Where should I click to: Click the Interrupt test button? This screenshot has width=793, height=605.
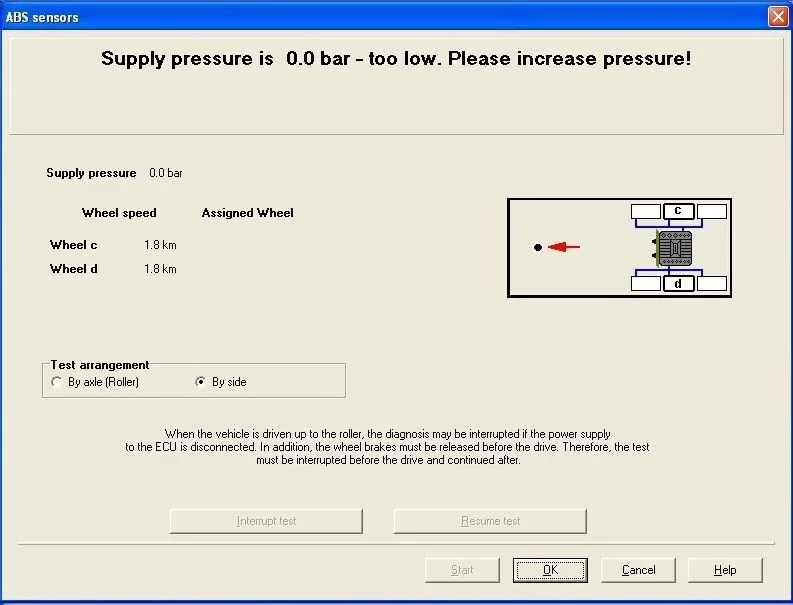267,521
